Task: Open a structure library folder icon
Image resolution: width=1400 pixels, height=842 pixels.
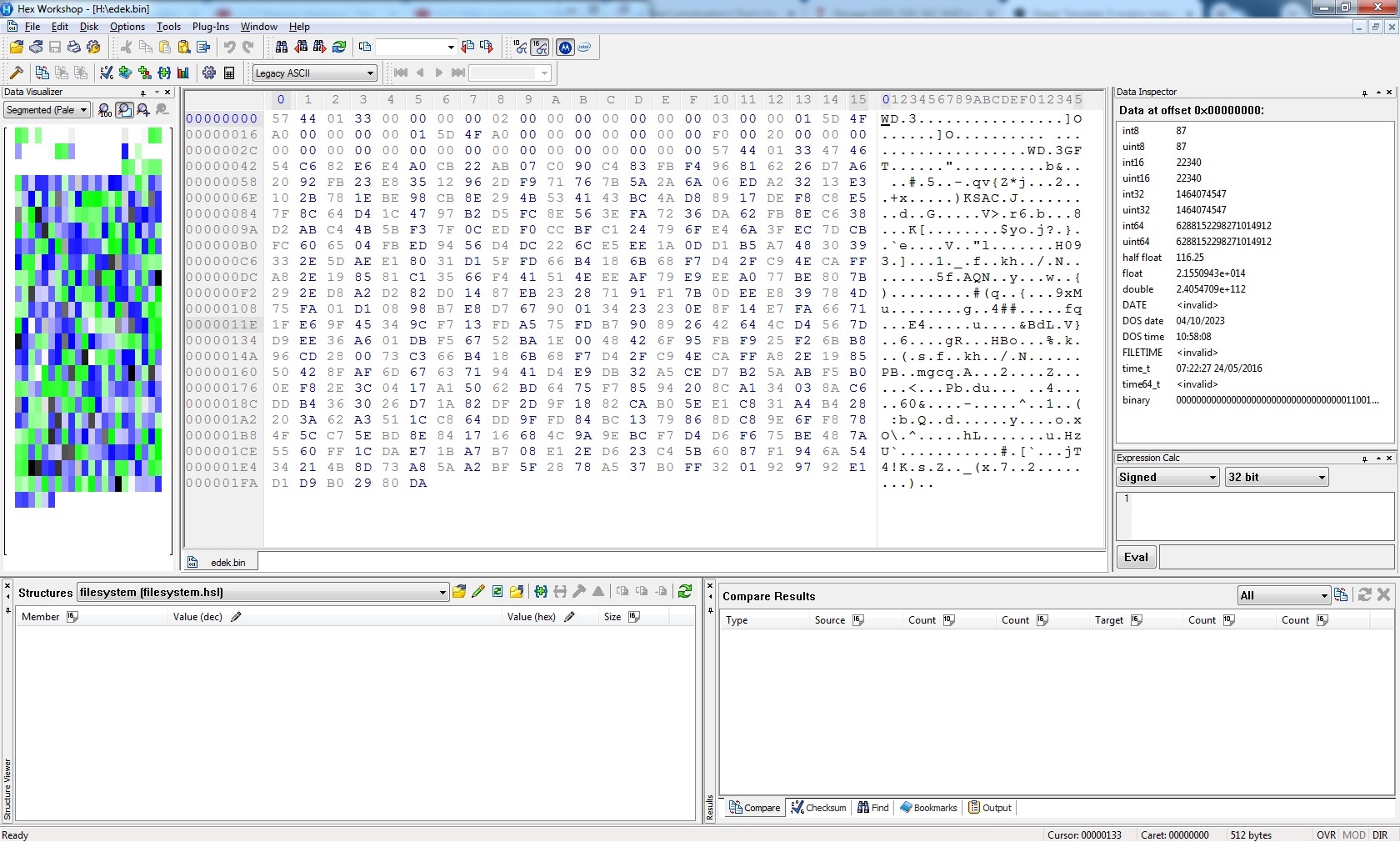Action: click(x=459, y=592)
